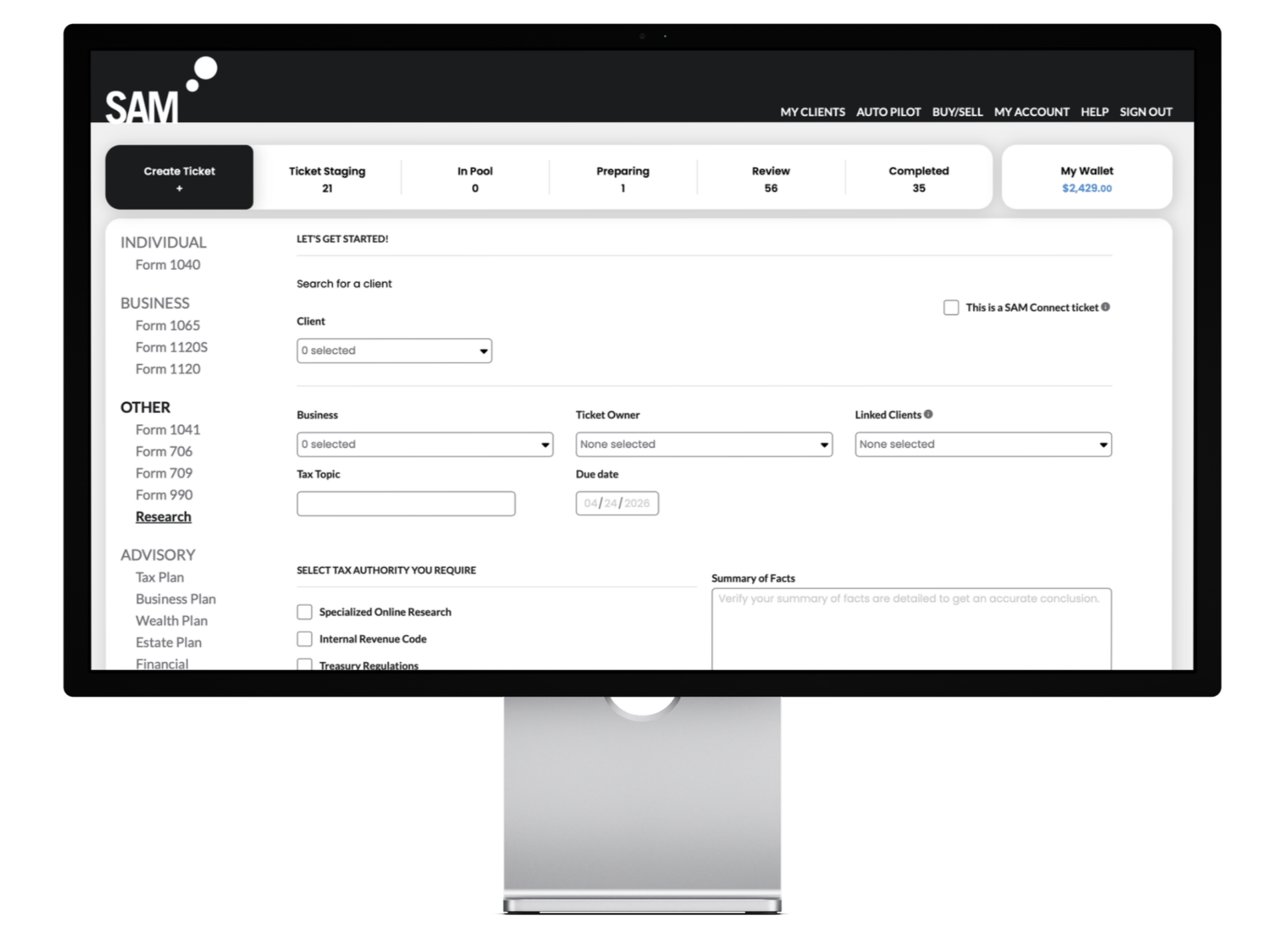The width and height of the screenshot is (1288, 937).
Task: Click the INDIVIDUAL section heading
Action: (x=163, y=242)
